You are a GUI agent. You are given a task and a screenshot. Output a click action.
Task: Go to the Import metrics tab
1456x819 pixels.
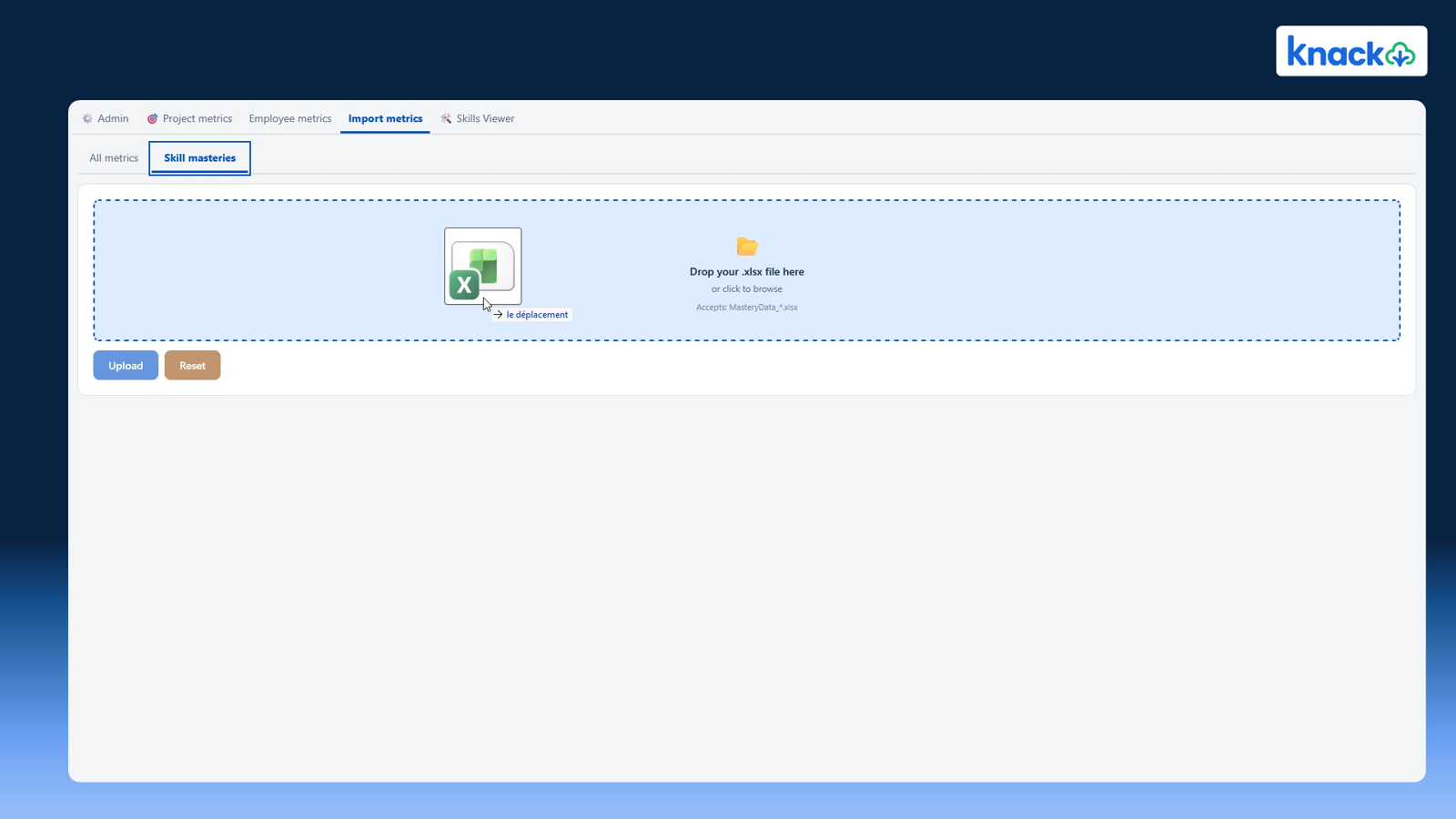tap(385, 118)
